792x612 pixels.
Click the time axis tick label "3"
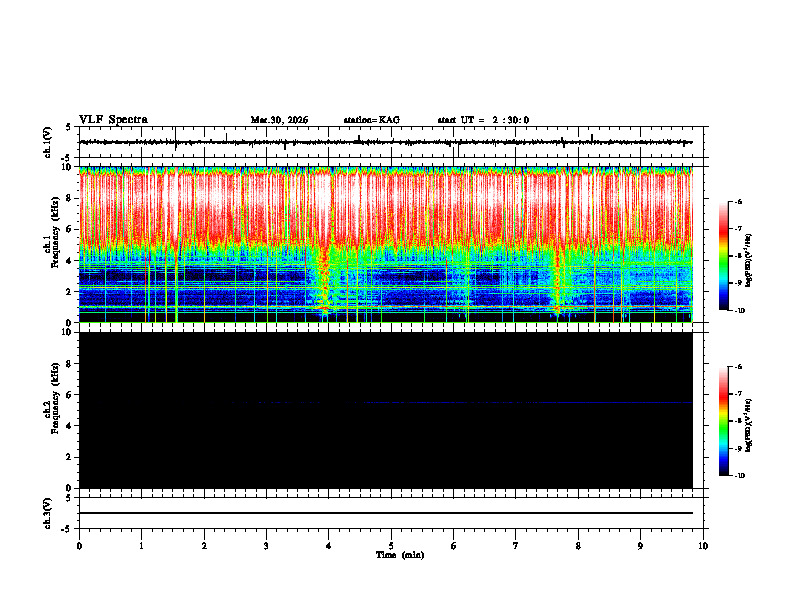pyautogui.click(x=266, y=546)
